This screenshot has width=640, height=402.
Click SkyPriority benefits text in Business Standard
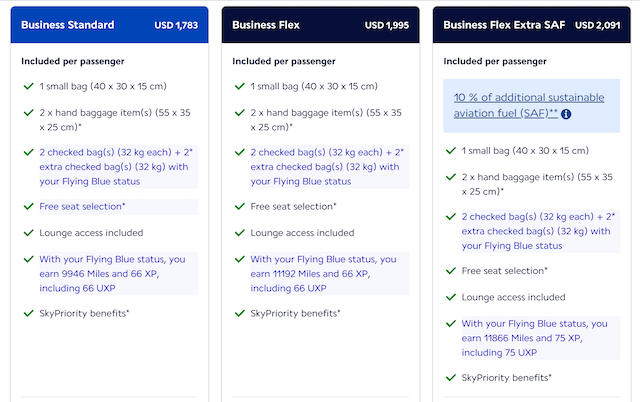[88, 313]
